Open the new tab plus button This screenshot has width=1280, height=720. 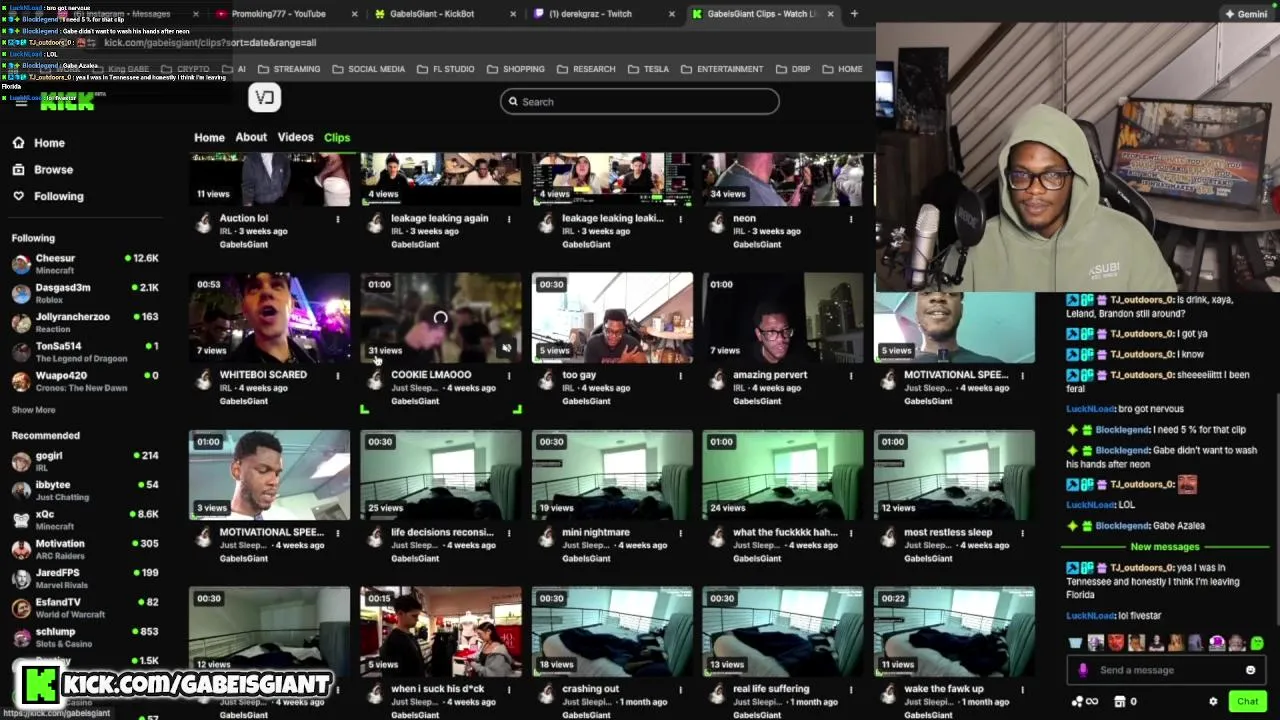[x=854, y=14]
